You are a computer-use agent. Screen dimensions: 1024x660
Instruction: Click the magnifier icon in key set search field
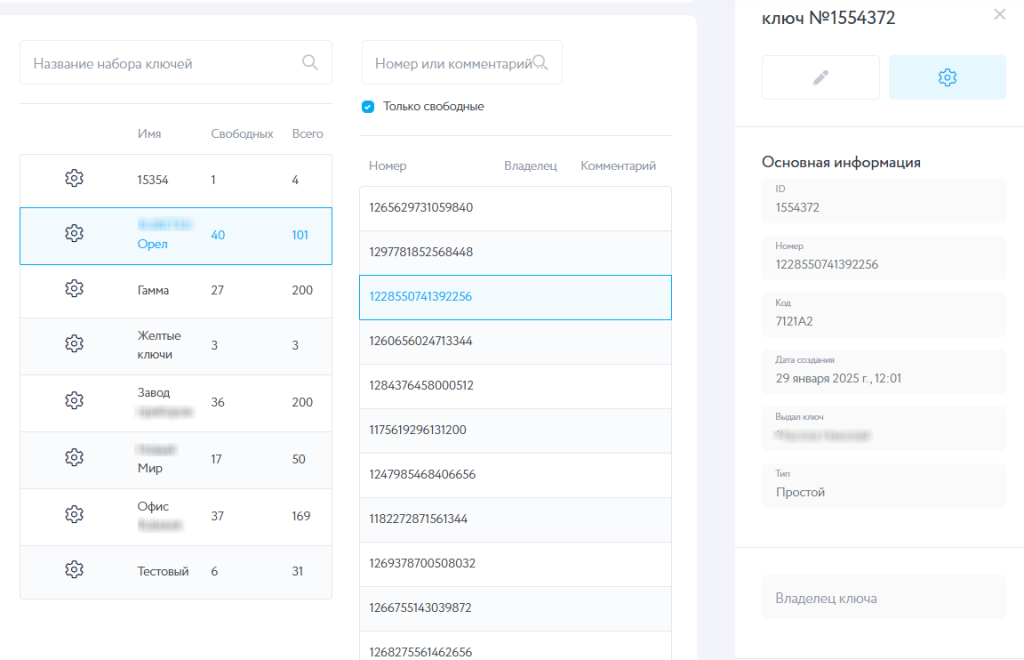[311, 61]
